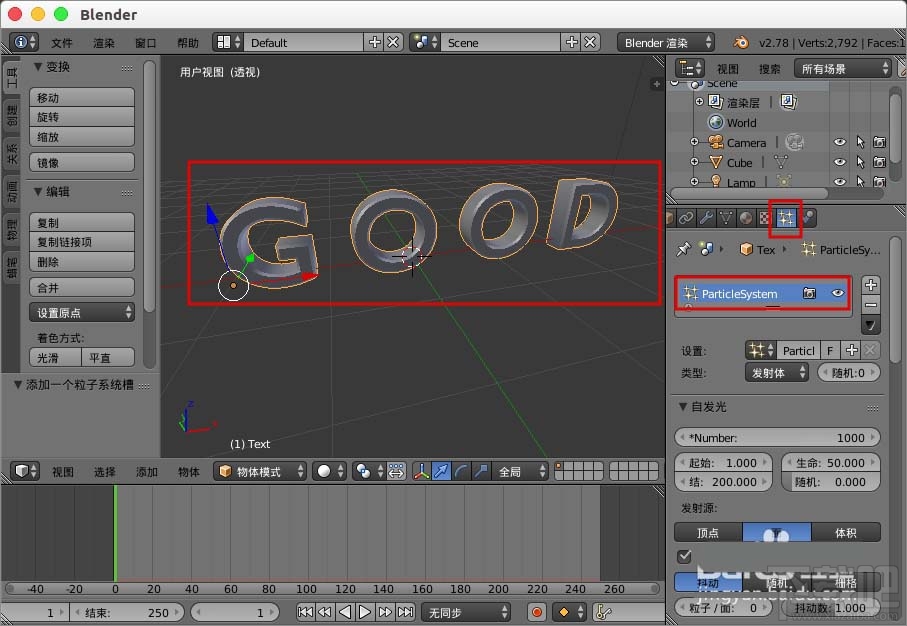The height and width of the screenshot is (626, 907).
Task: Click the 结束: 250 frame end field
Action: [128, 612]
